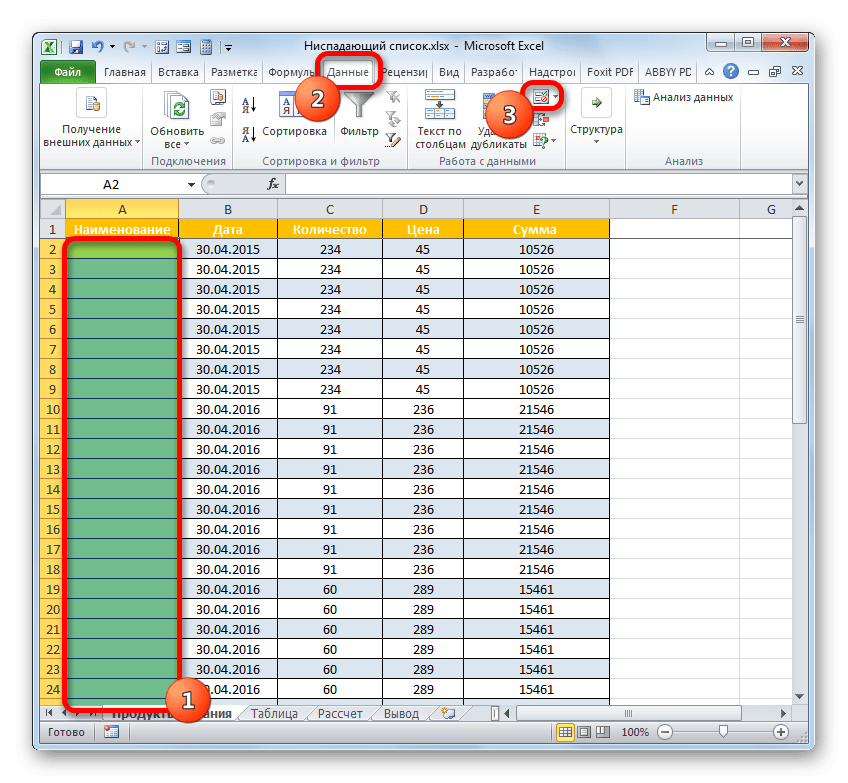Select column C header
The image size is (848, 783).
[x=330, y=209]
